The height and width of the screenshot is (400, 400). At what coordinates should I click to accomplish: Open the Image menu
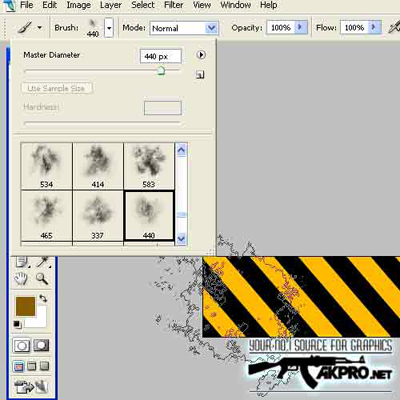79,5
